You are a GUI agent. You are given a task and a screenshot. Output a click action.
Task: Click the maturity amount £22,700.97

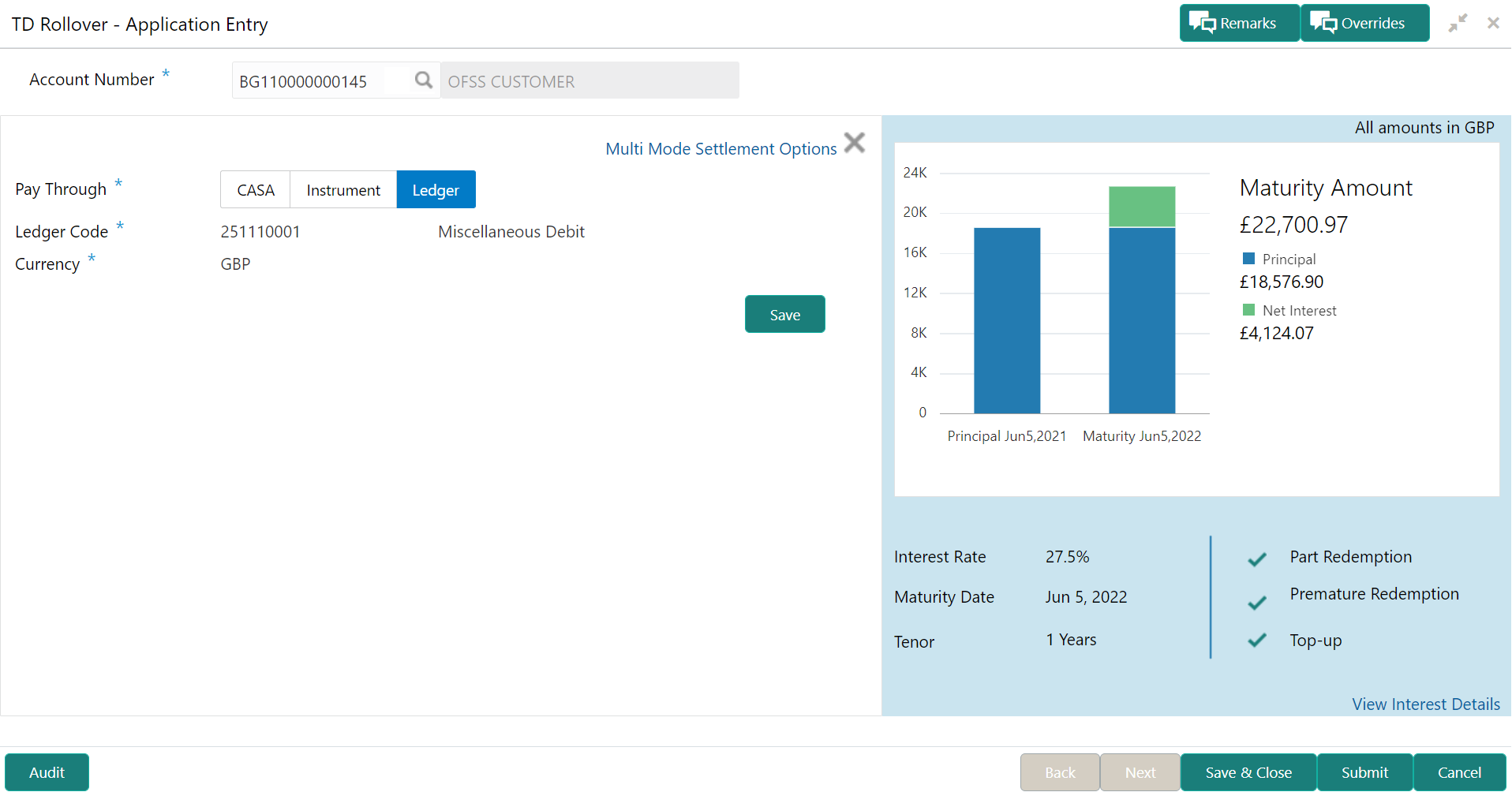point(1293,225)
